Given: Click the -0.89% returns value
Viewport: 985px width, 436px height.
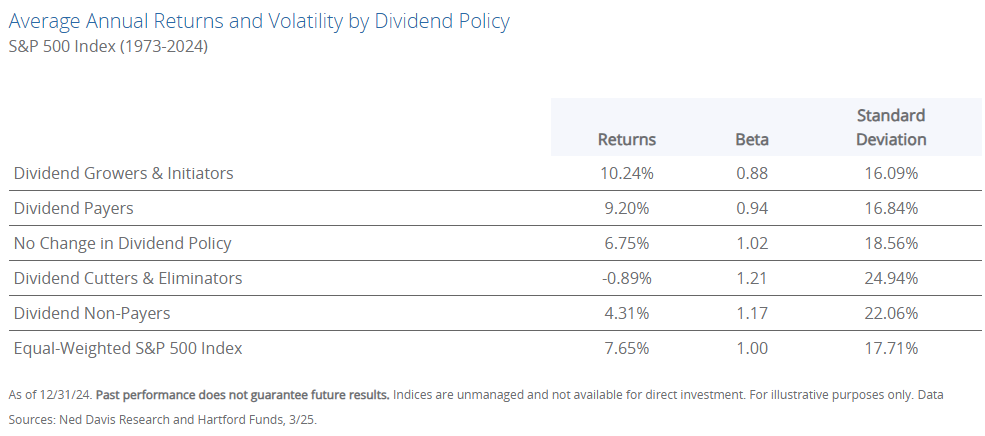Looking at the screenshot, I should 626,278.
